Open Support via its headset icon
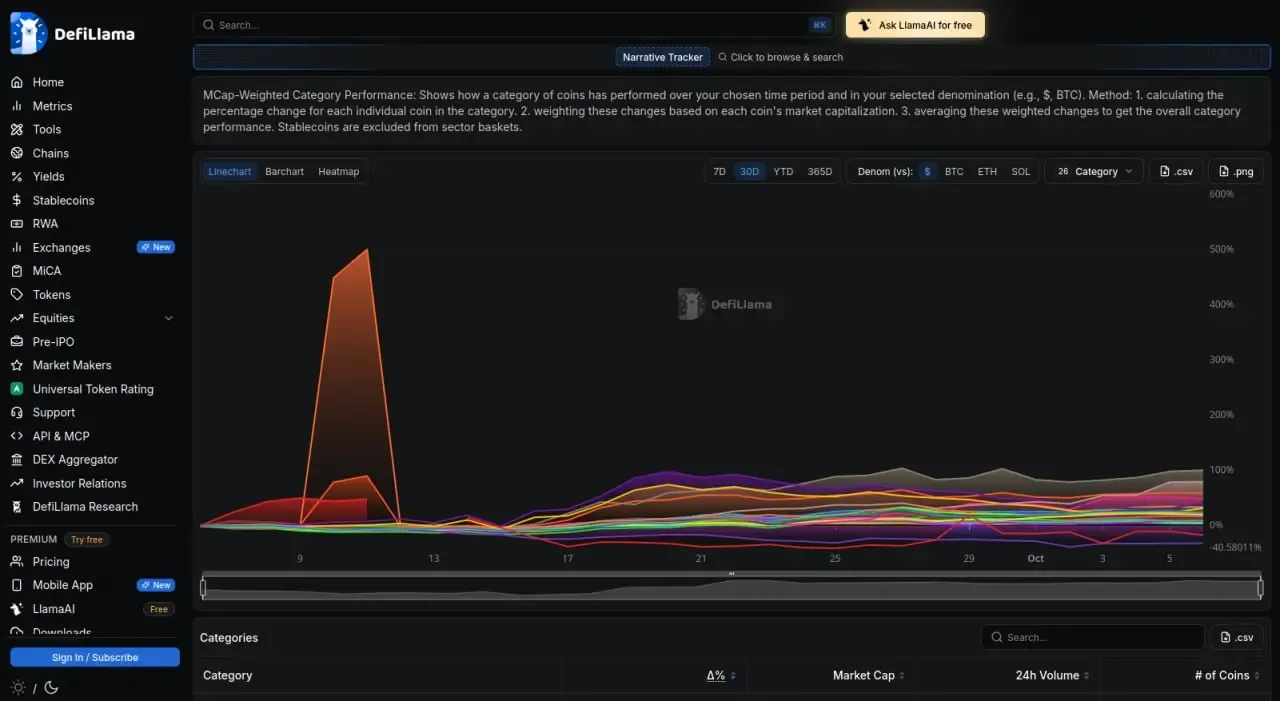 pyautogui.click(x=16, y=412)
